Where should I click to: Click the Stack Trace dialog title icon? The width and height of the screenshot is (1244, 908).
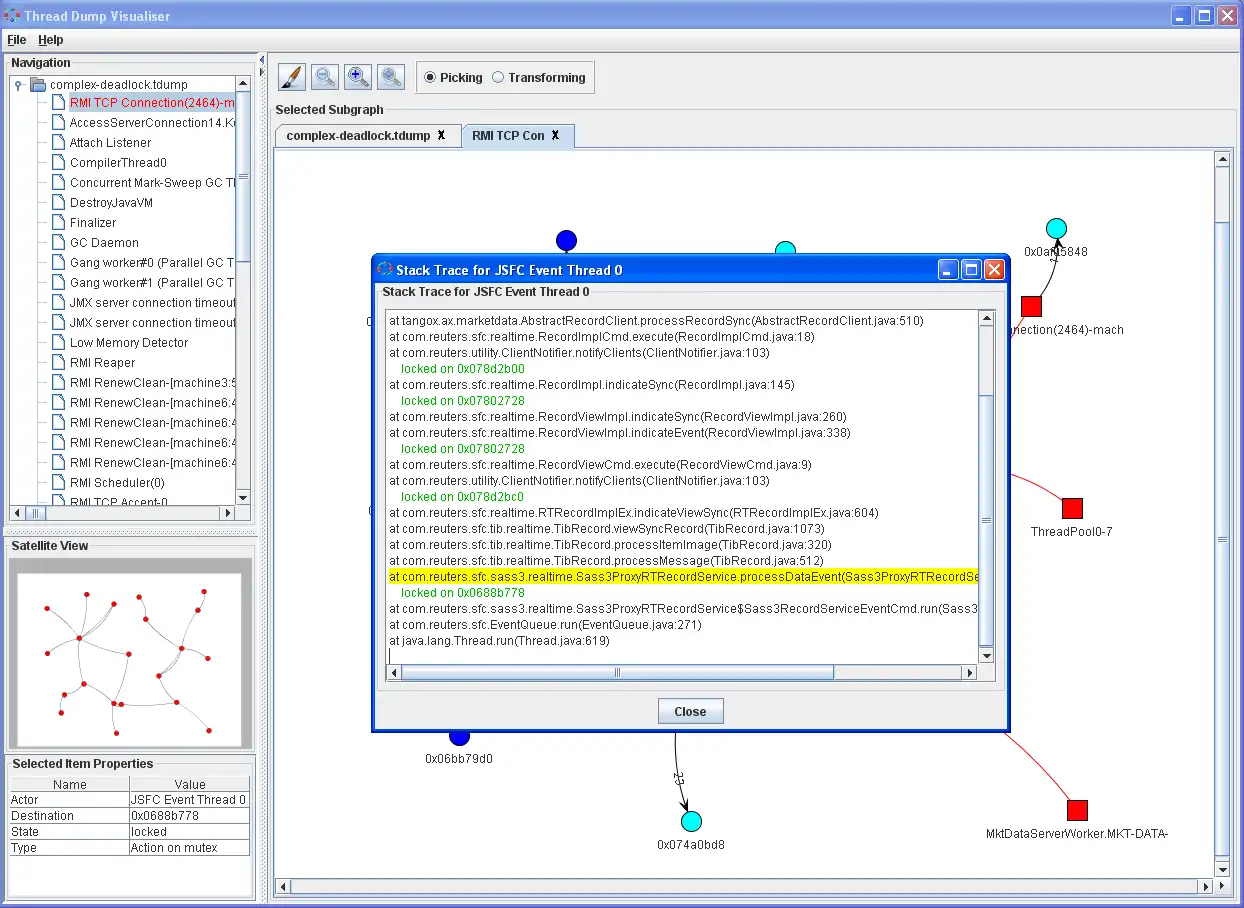tap(384, 269)
